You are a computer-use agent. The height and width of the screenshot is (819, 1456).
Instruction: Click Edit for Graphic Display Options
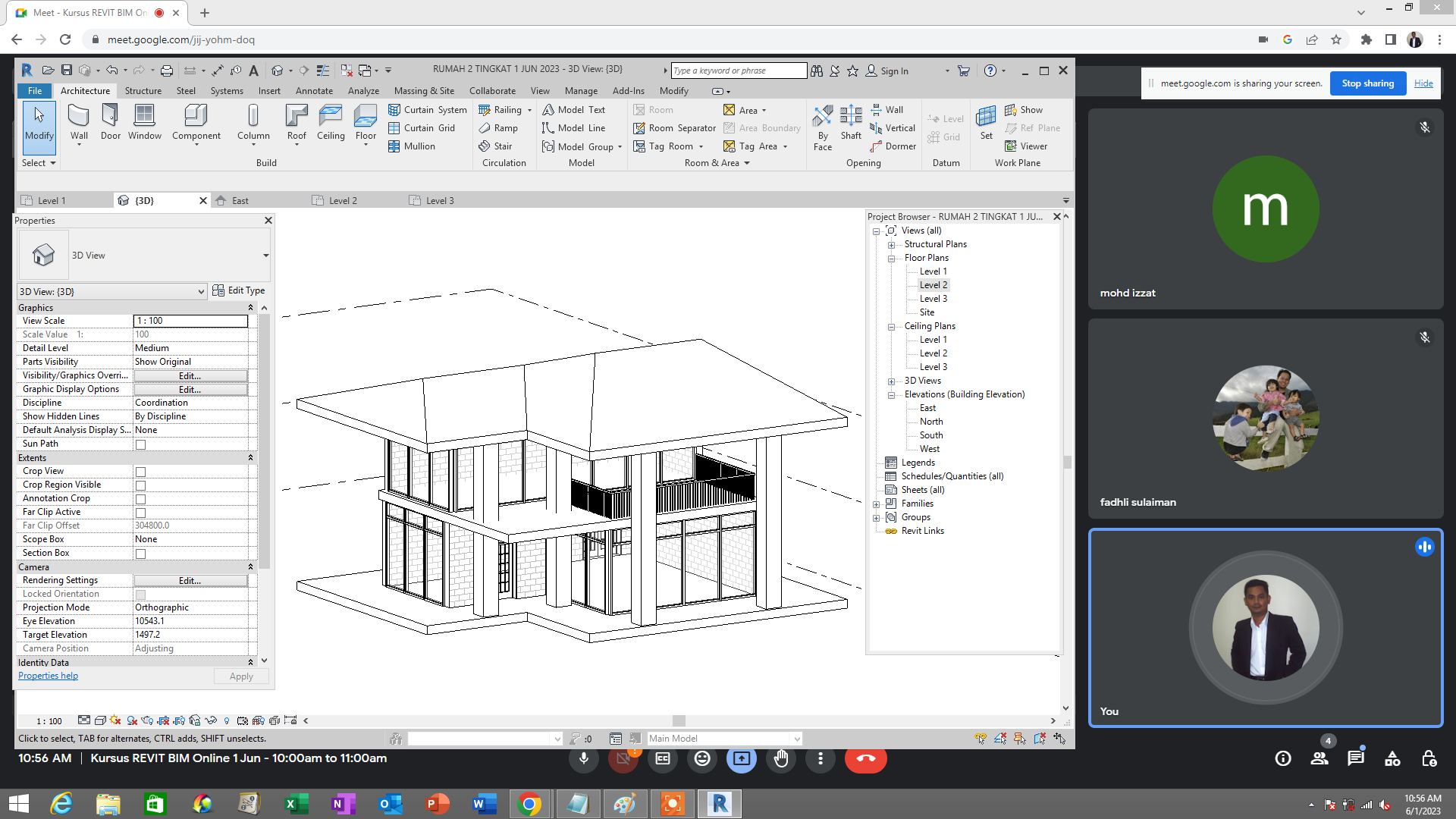(190, 390)
